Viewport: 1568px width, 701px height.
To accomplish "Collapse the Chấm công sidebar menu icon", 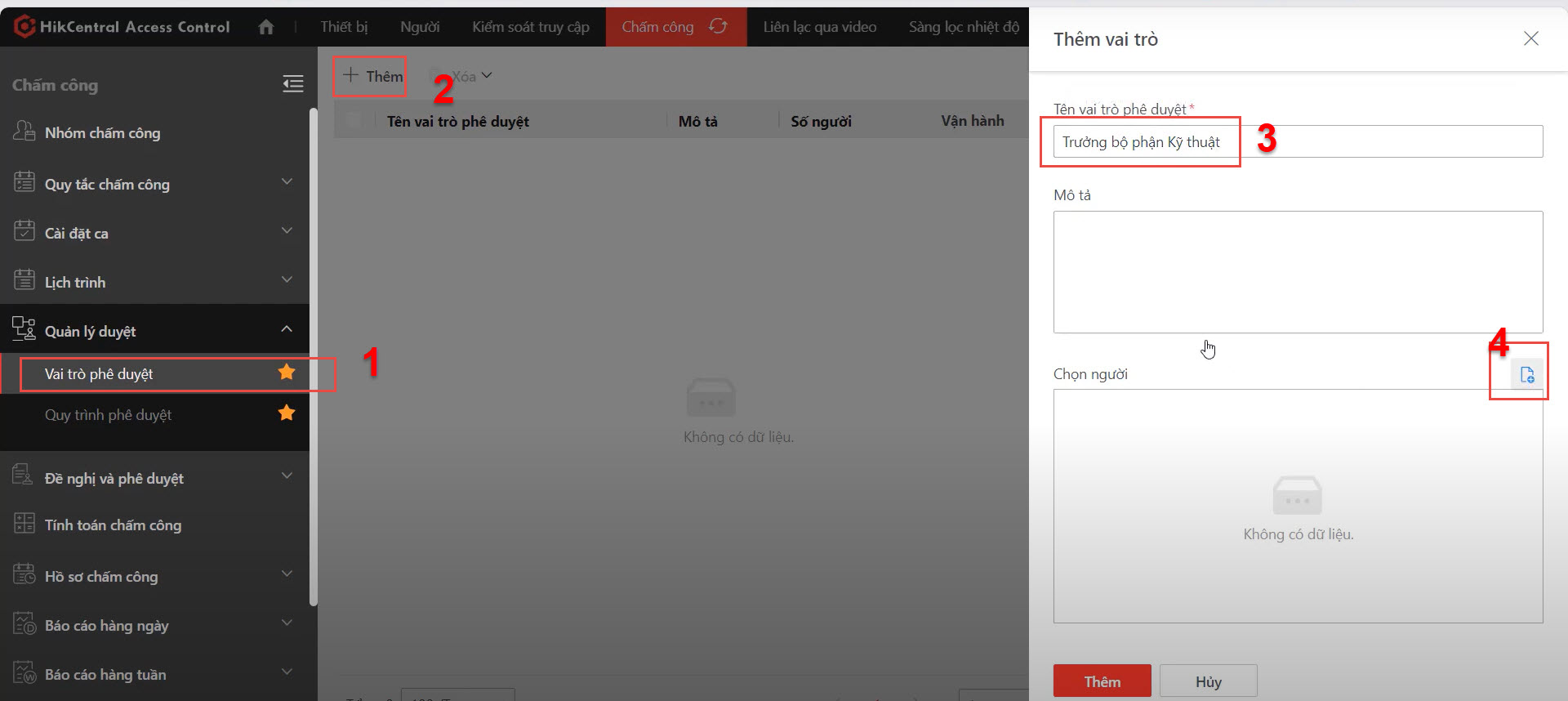I will tap(292, 83).
